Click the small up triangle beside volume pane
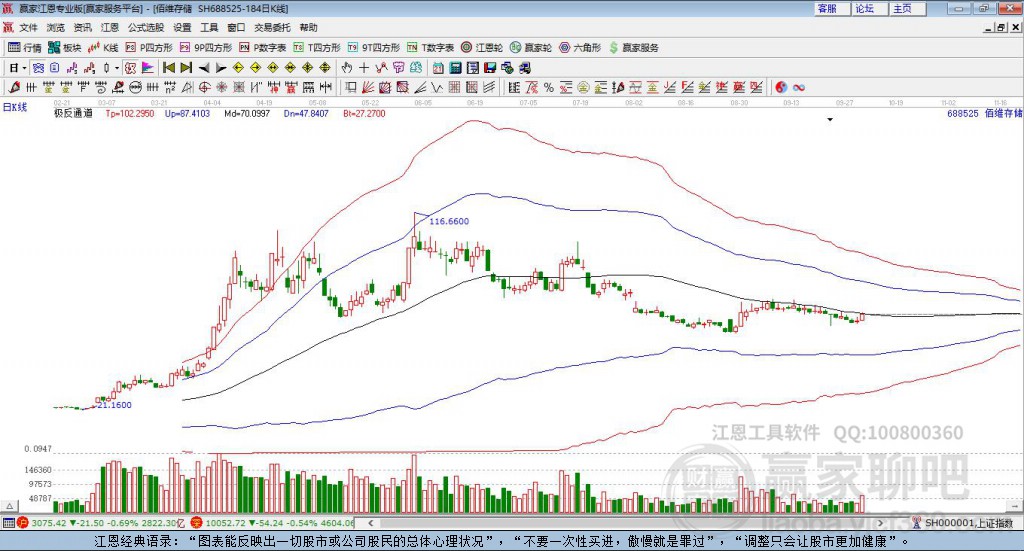This screenshot has height=551, width=1024. [x=9, y=506]
